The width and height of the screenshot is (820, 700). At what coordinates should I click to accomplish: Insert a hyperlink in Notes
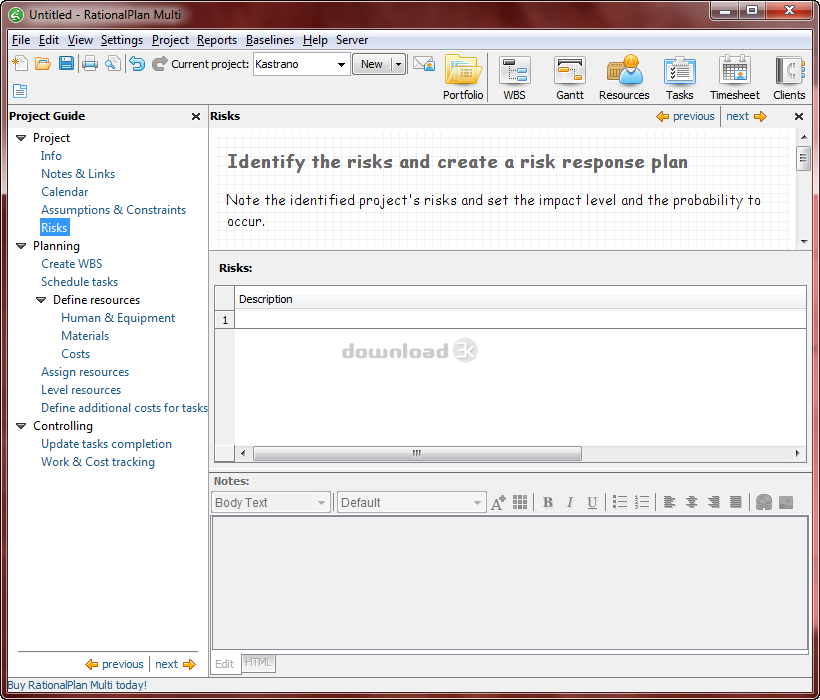coord(764,502)
